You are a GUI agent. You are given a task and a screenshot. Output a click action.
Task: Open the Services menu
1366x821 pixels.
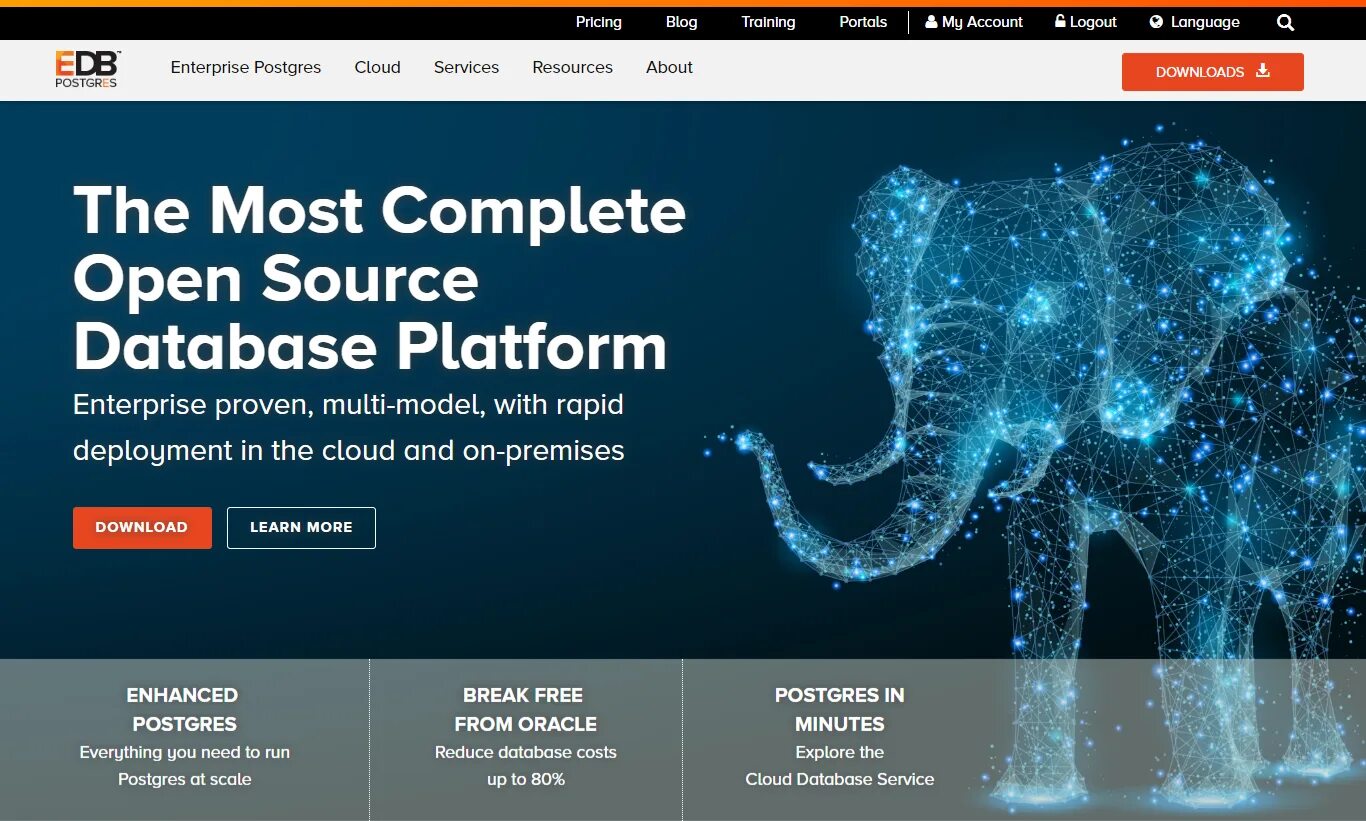pos(466,67)
